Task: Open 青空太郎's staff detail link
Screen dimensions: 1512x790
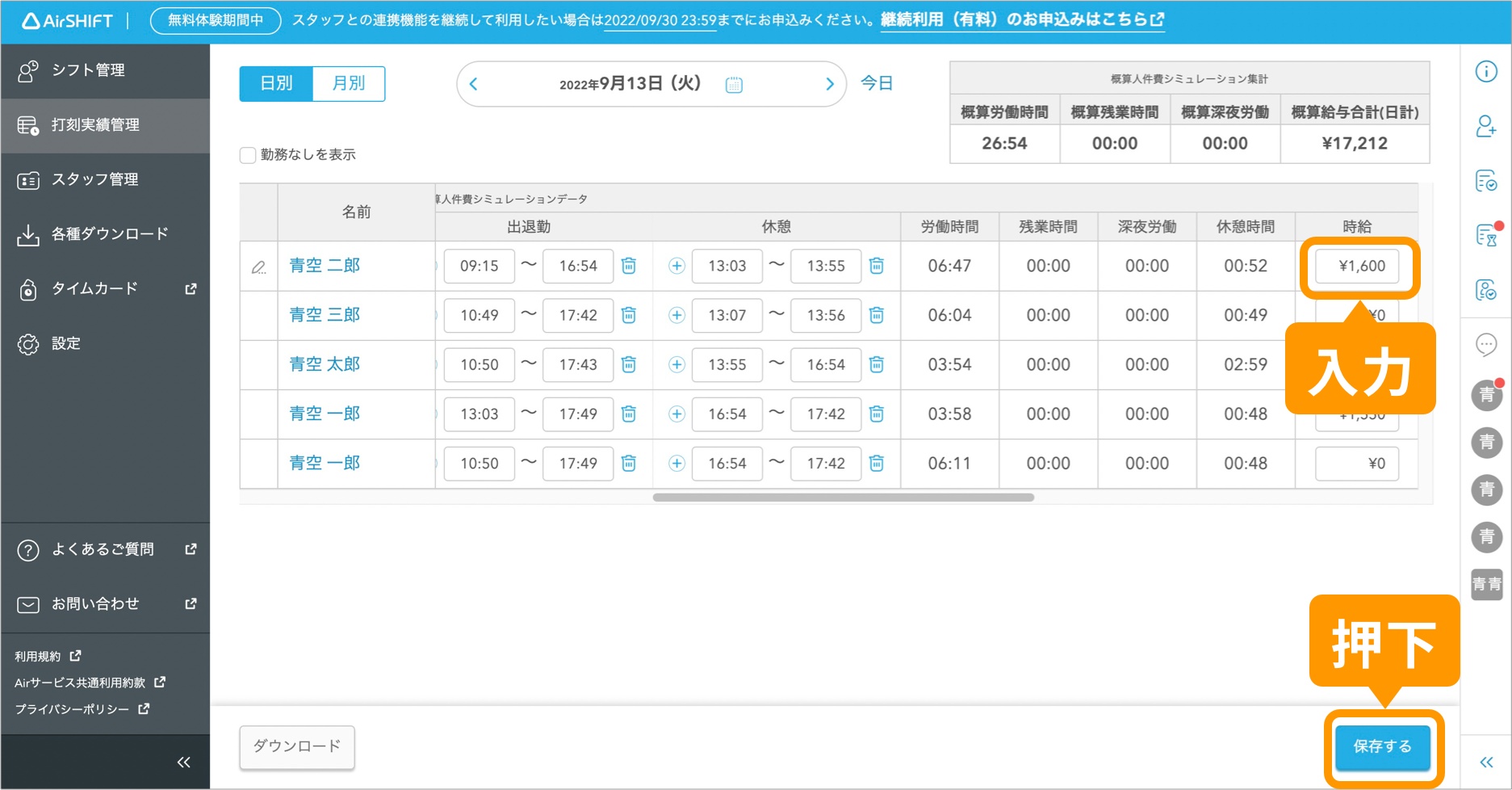Action: click(x=325, y=364)
